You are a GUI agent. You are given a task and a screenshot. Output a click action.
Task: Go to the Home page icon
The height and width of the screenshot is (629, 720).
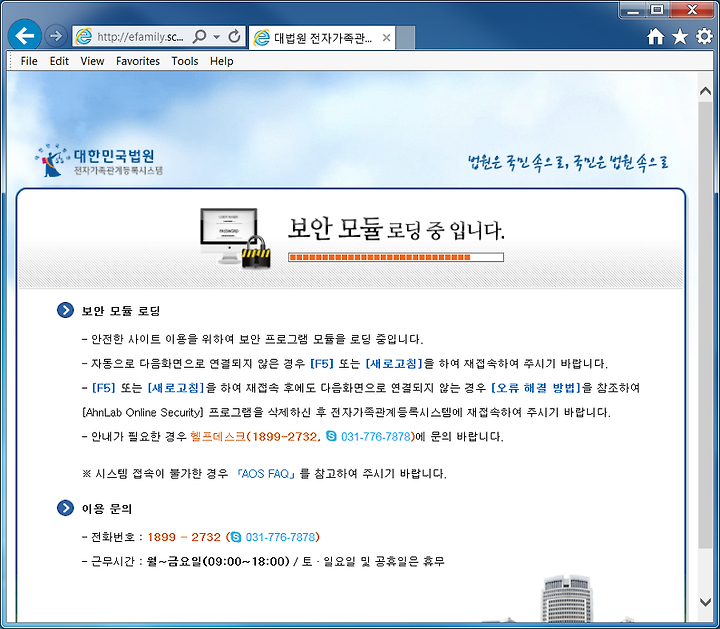pyautogui.click(x=655, y=36)
